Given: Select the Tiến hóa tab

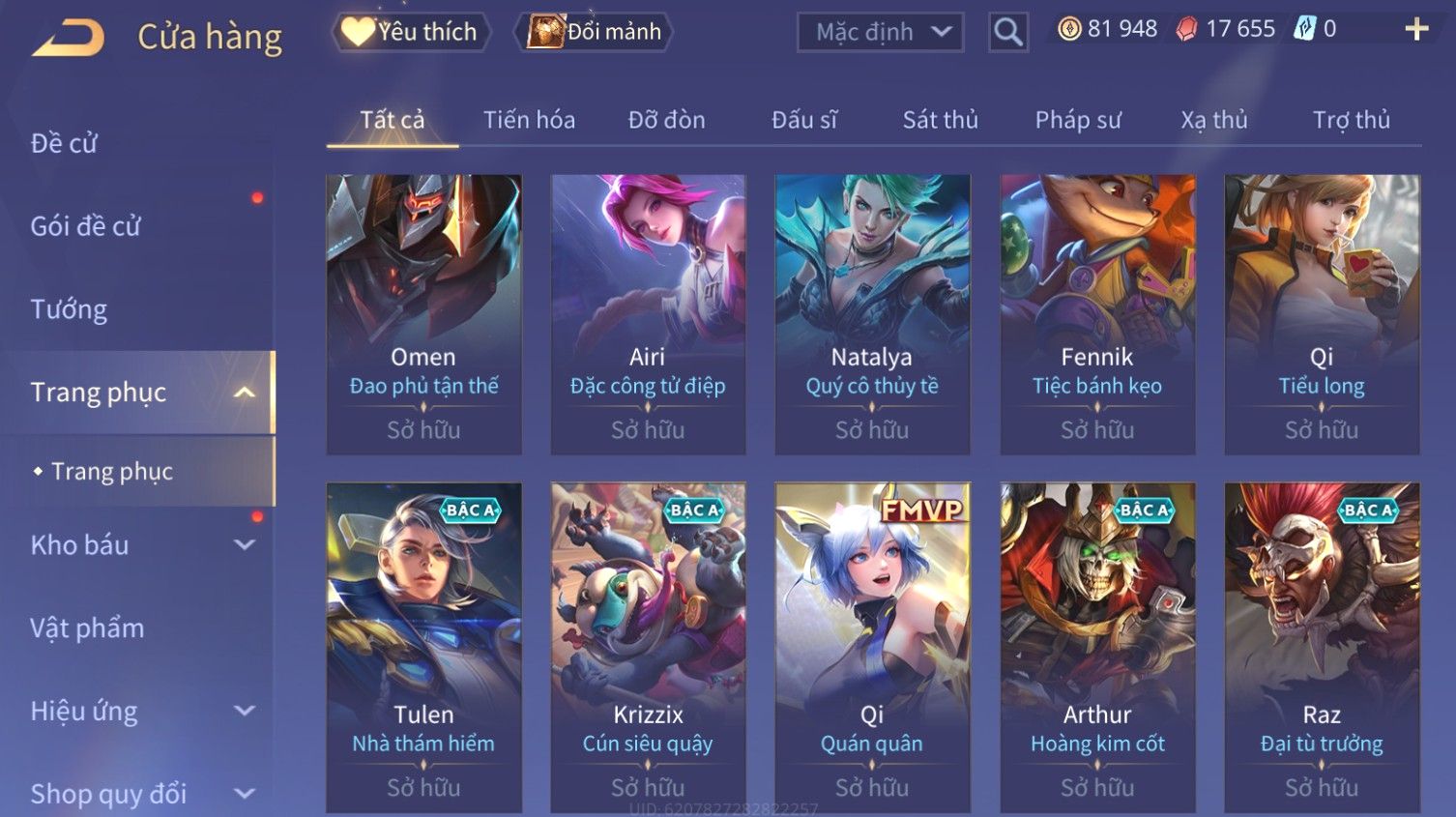Looking at the screenshot, I should [x=529, y=120].
